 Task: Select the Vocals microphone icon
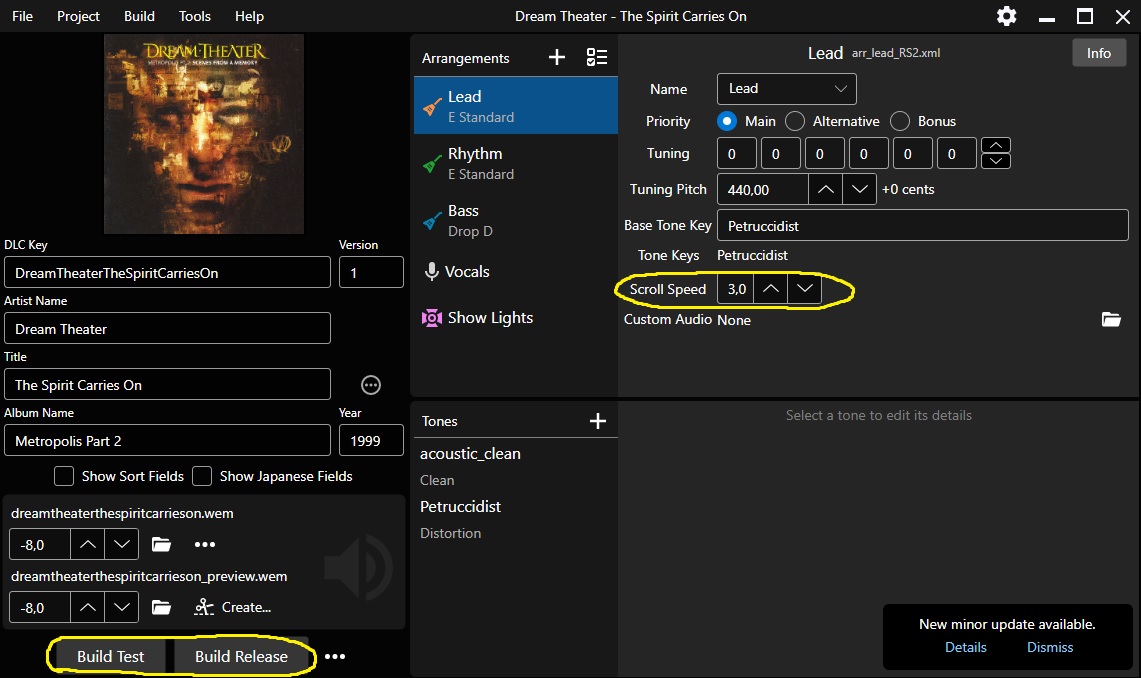pos(432,271)
